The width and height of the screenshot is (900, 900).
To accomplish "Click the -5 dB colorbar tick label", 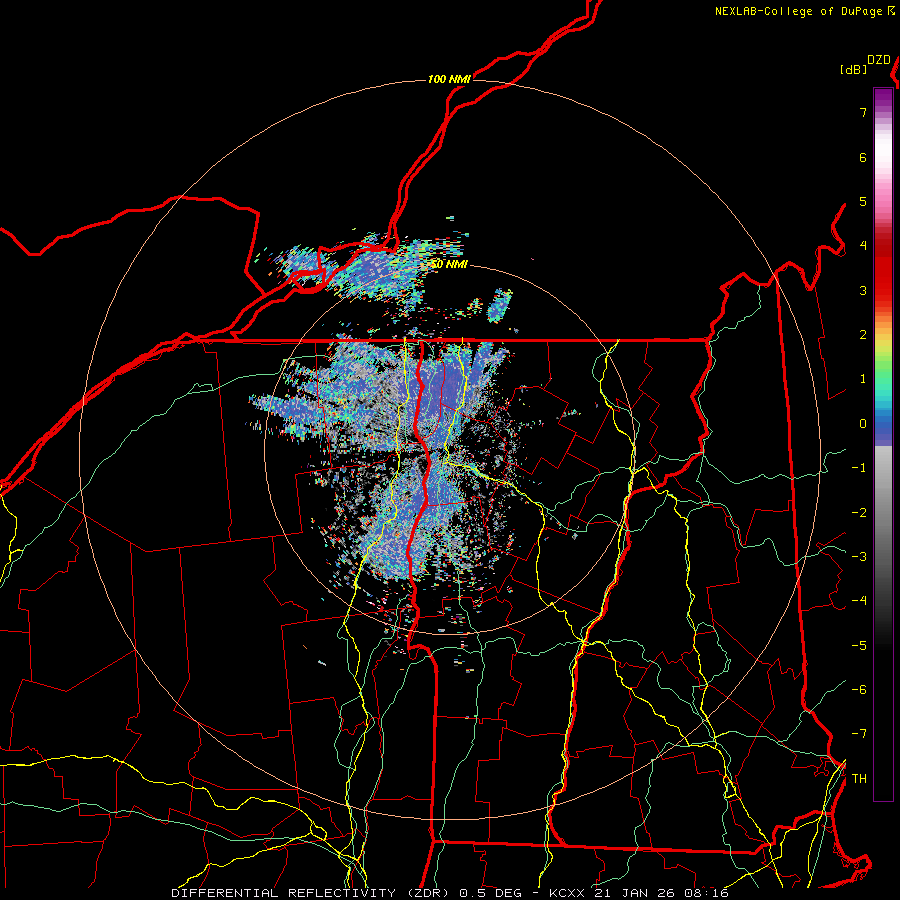I will (x=859, y=646).
